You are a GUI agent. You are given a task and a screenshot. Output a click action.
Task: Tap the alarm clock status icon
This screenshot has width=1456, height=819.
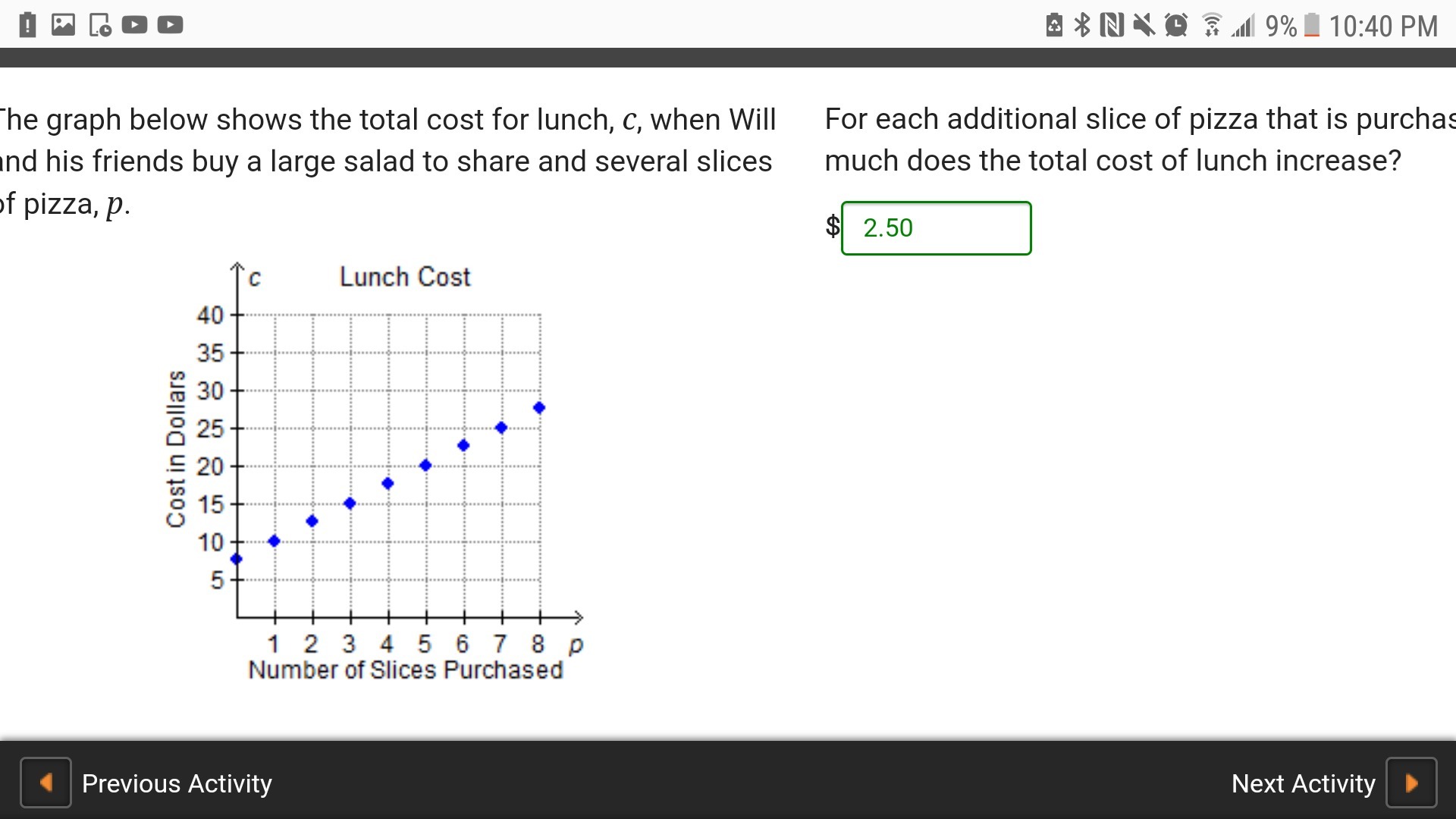pyautogui.click(x=1176, y=25)
